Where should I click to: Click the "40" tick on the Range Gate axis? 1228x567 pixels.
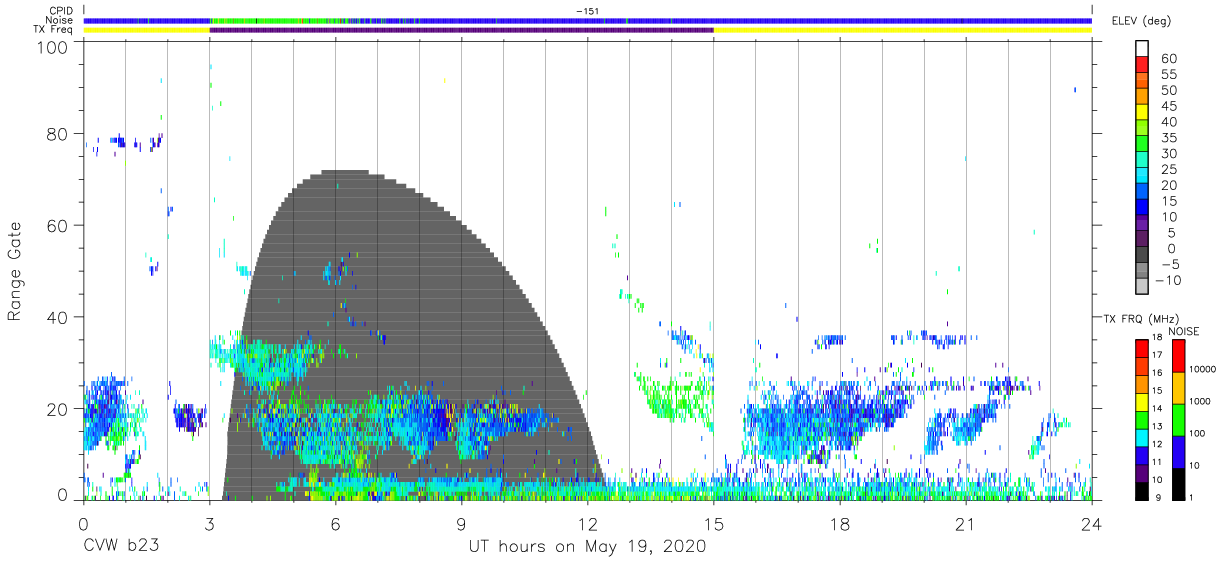57,317
